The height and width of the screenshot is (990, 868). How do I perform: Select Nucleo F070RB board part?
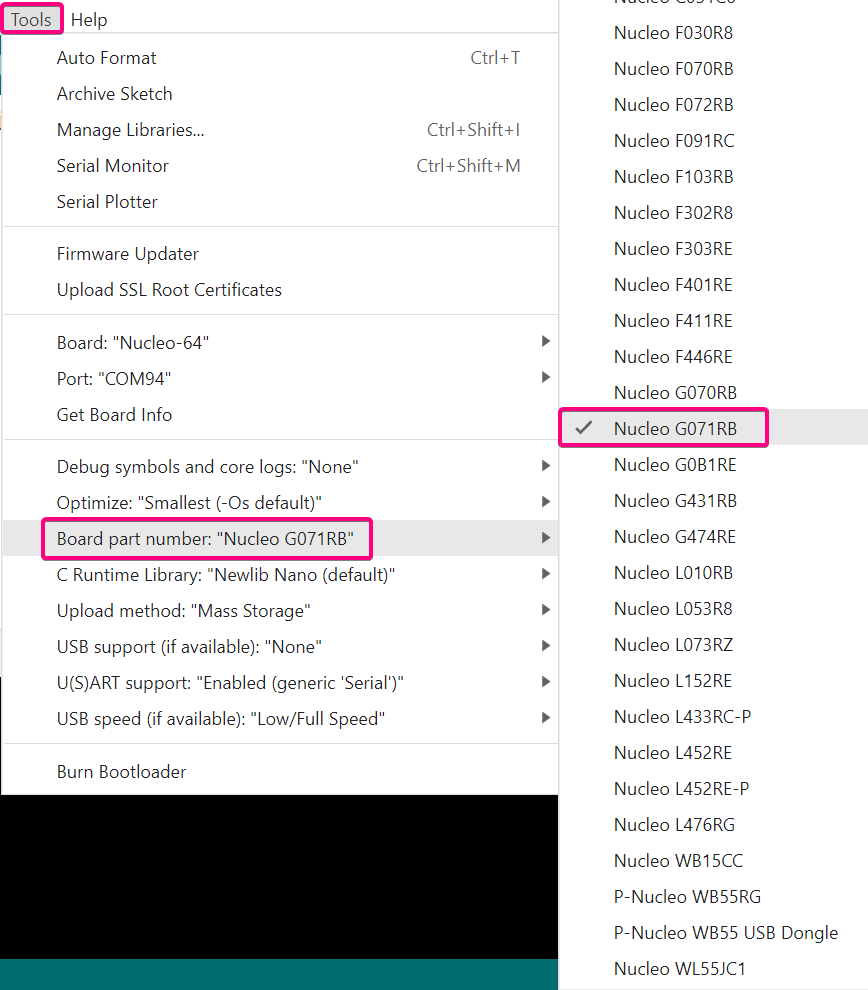click(713, 69)
